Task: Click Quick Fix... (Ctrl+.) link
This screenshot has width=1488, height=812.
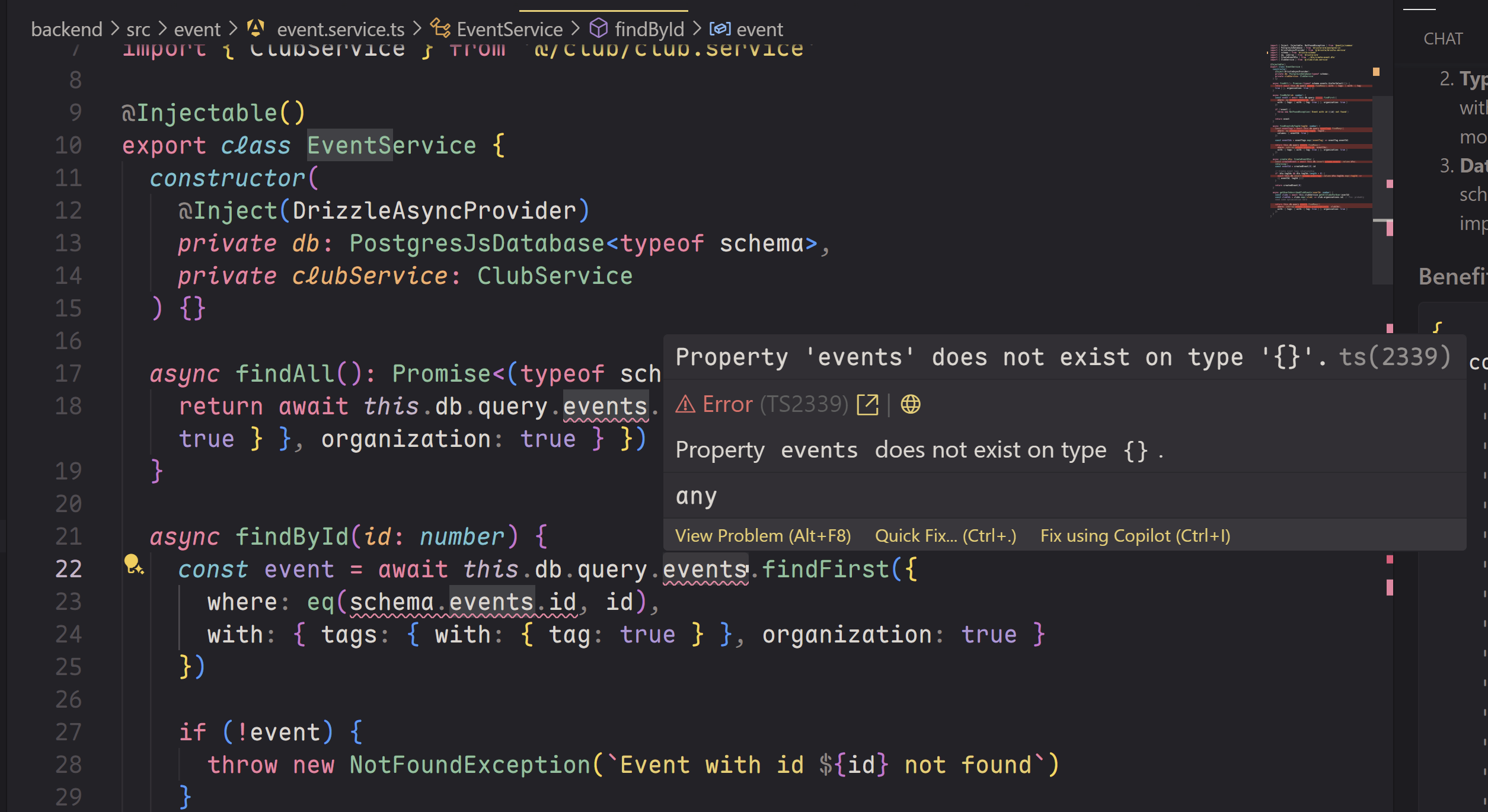Action: [x=946, y=536]
